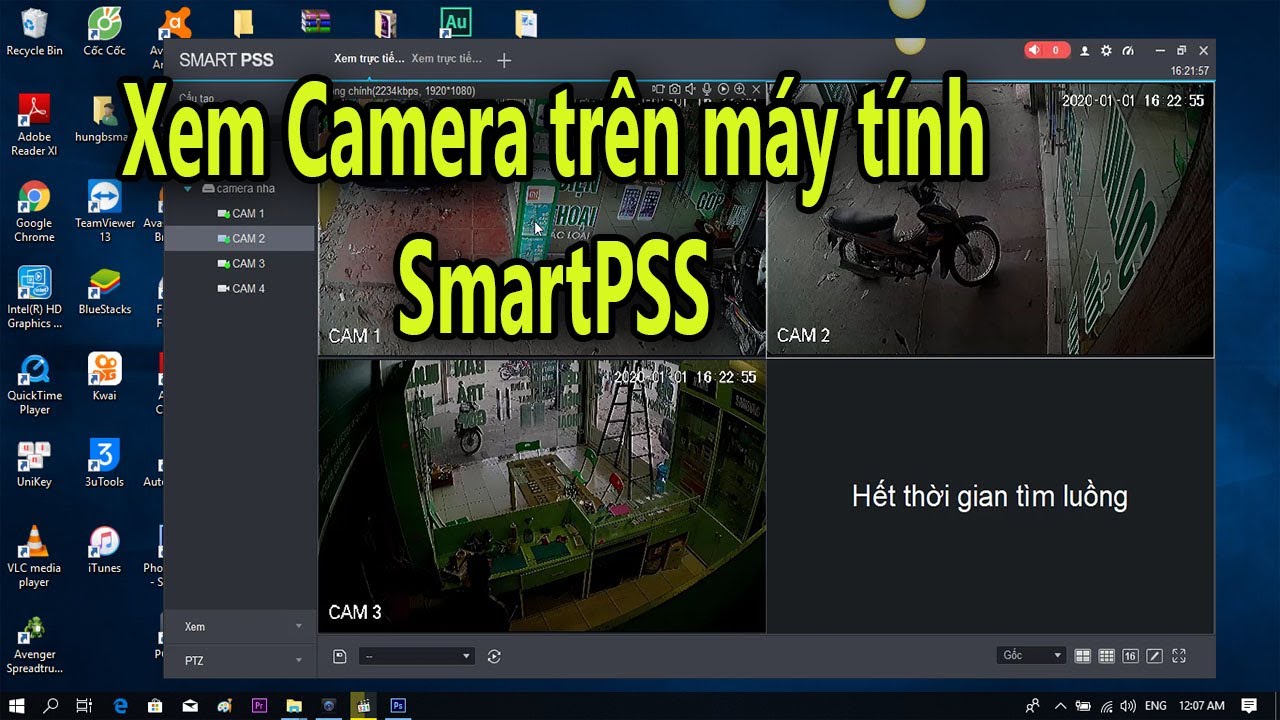Enter full screen video view
The width and height of the screenshot is (1280, 720).
[x=1179, y=656]
